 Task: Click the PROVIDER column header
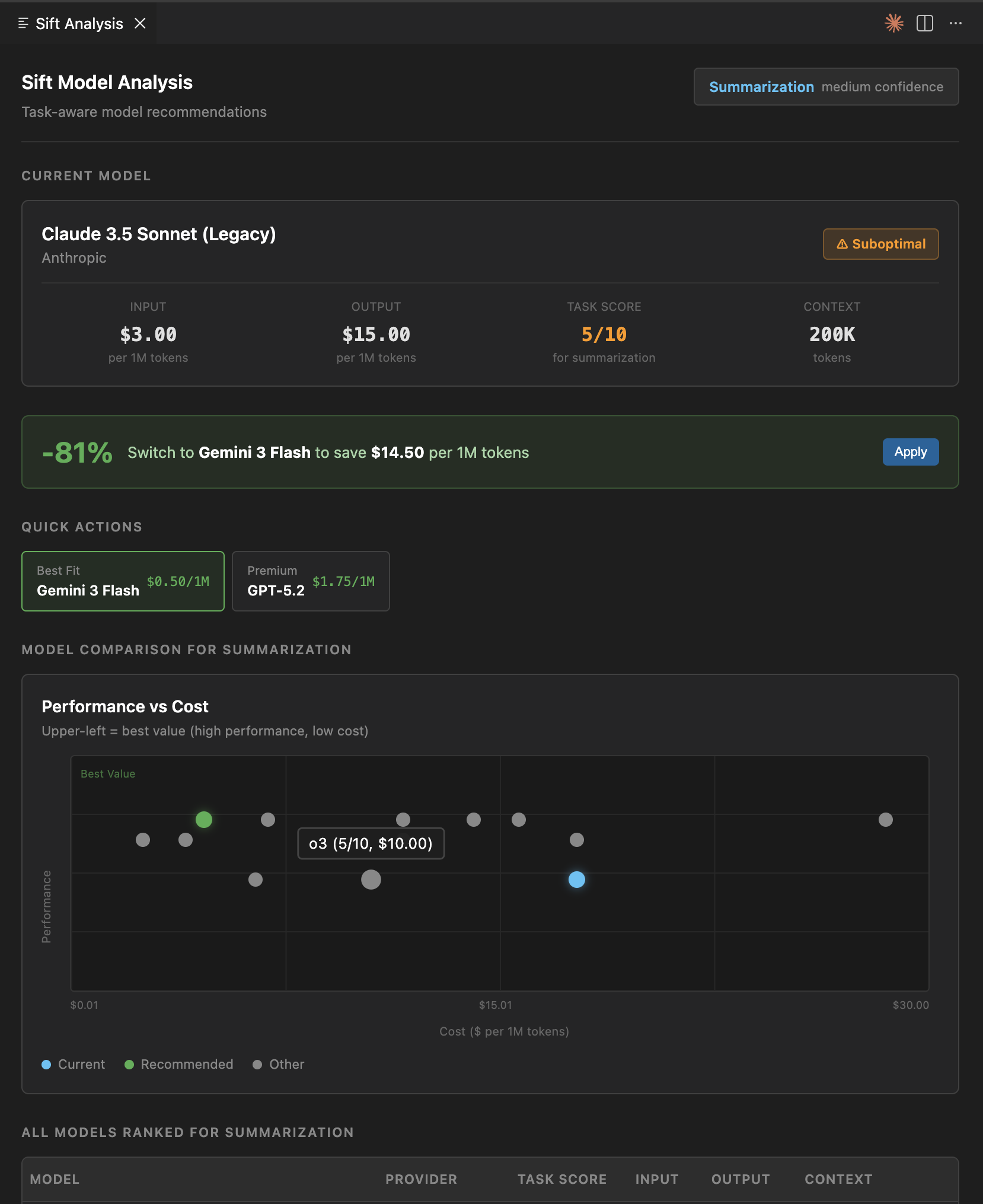click(x=421, y=1179)
